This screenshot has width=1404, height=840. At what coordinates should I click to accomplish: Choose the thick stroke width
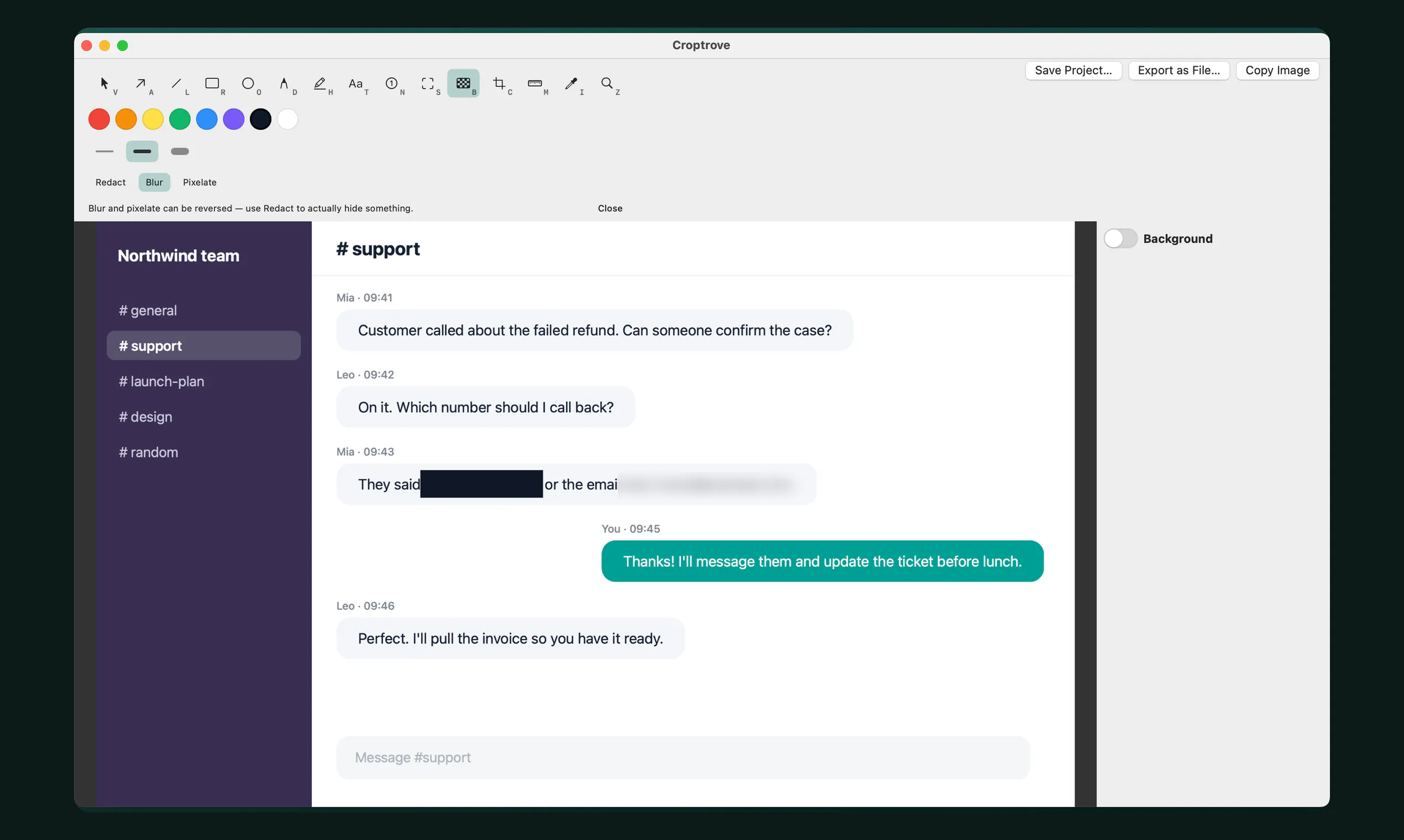(180, 152)
